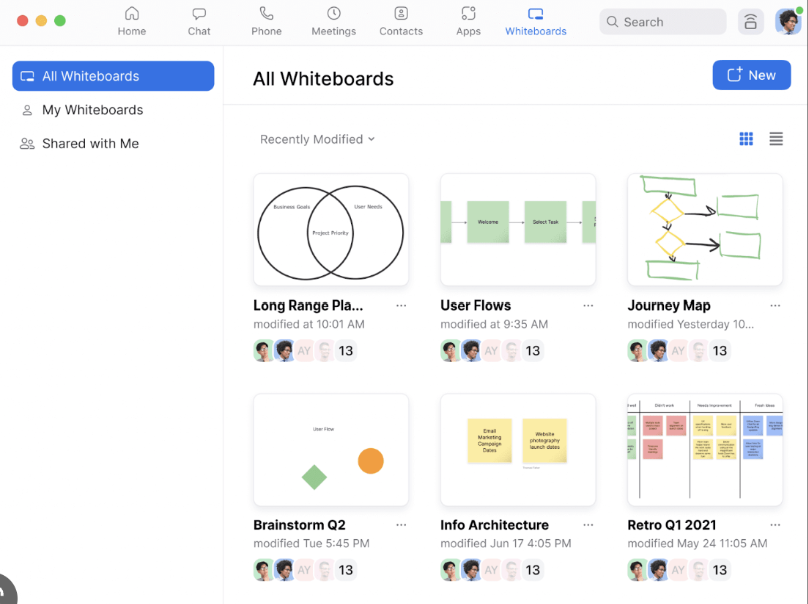Click the Search field
The width and height of the screenshot is (808, 604).
[663, 22]
